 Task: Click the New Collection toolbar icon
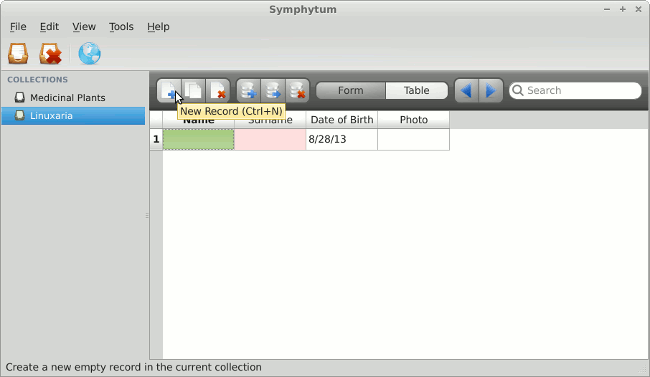[18, 54]
